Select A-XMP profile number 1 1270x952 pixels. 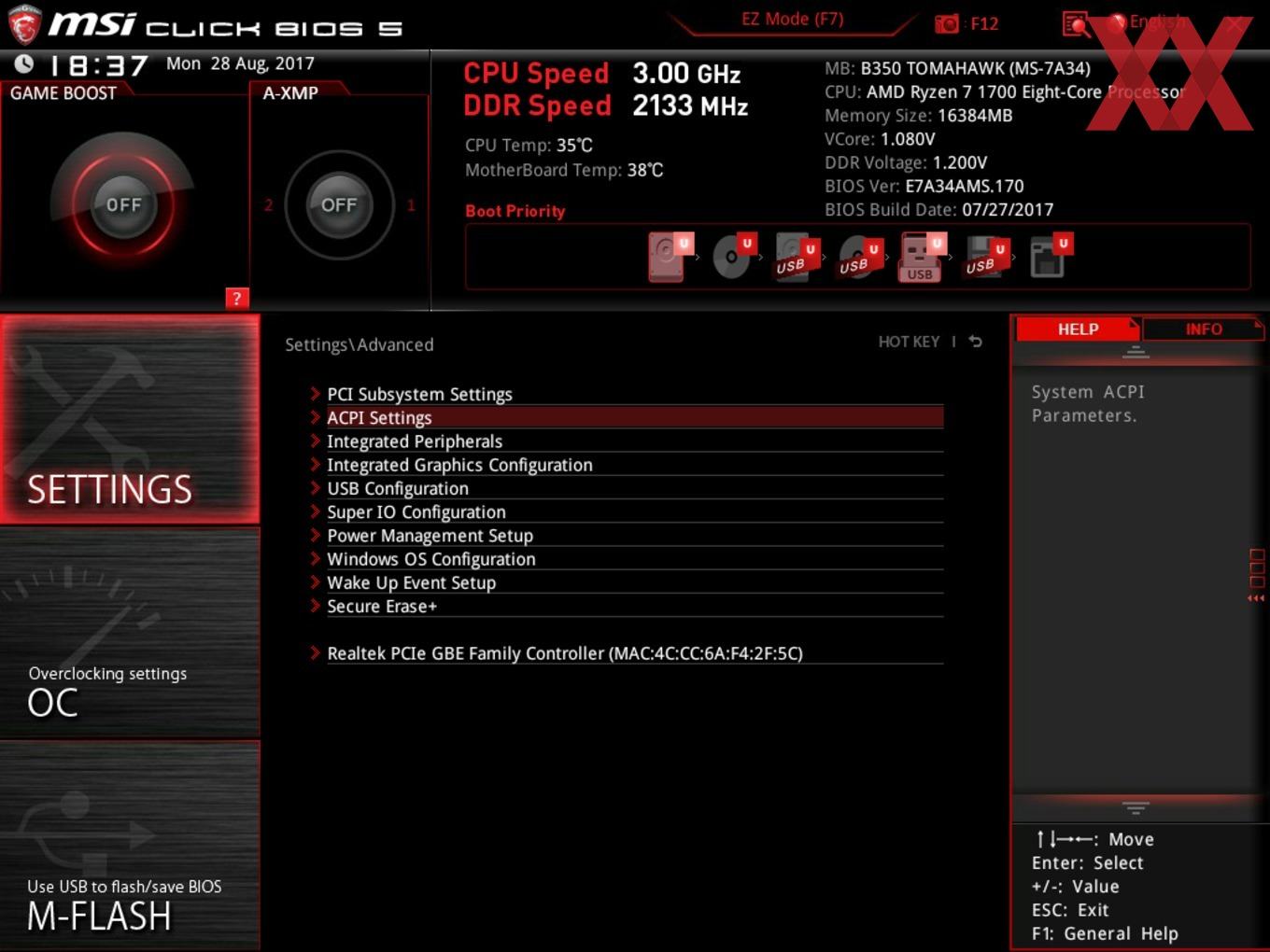(411, 204)
